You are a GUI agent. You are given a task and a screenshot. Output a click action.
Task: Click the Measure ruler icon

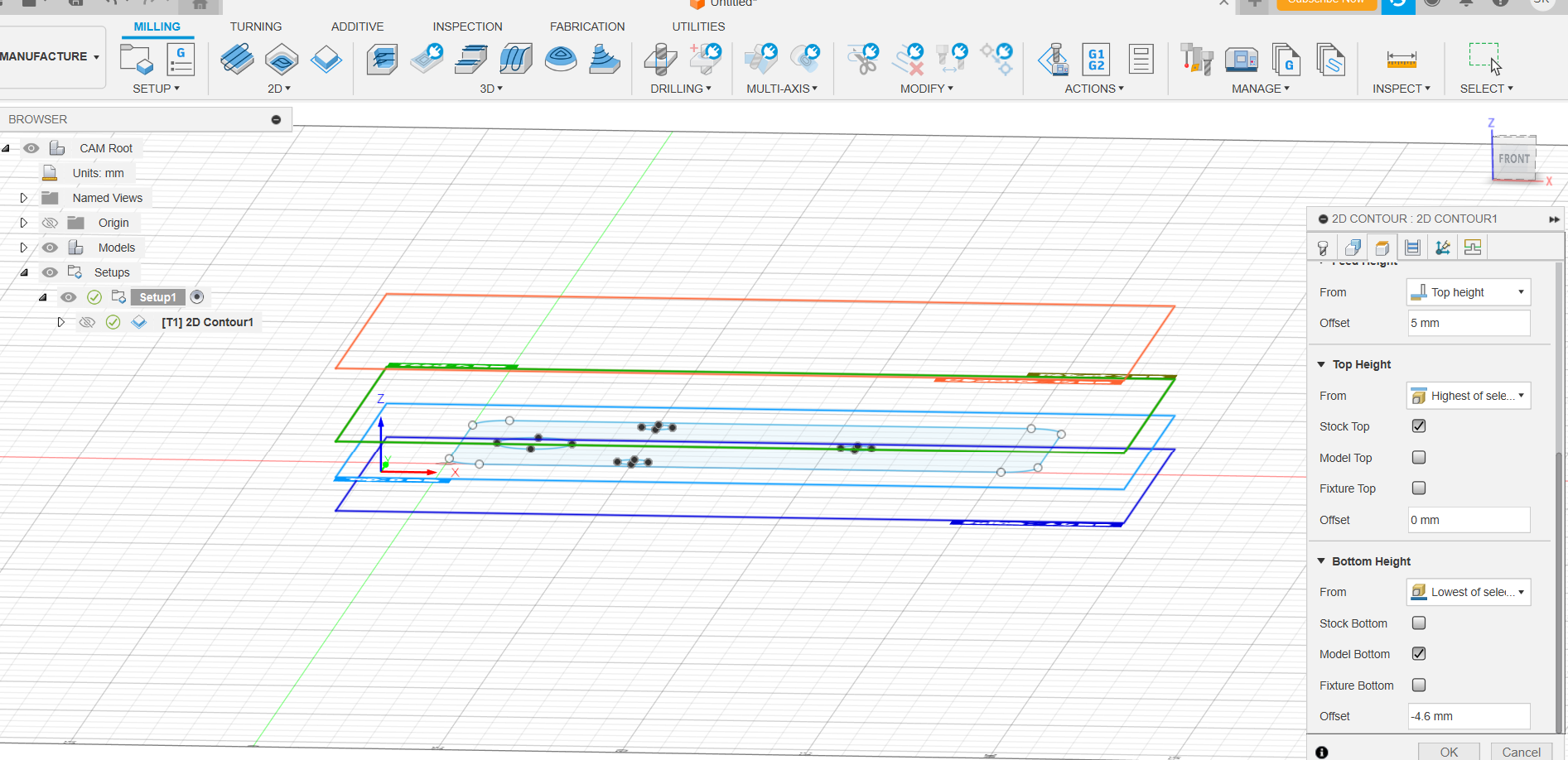(1402, 60)
